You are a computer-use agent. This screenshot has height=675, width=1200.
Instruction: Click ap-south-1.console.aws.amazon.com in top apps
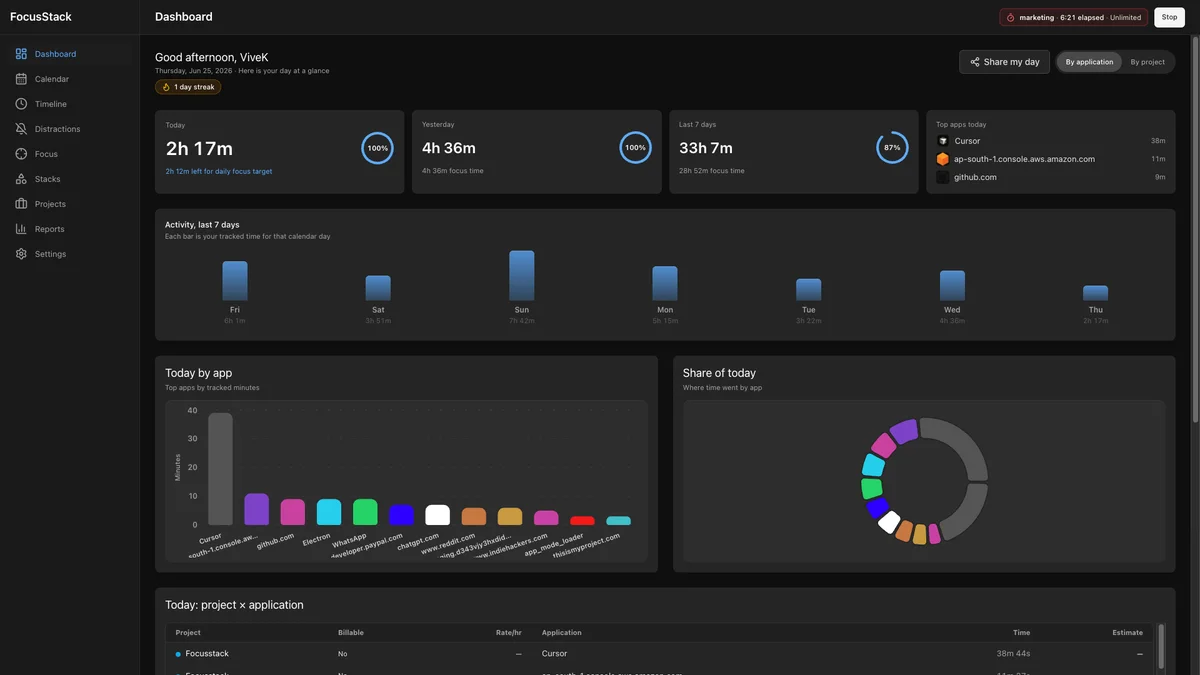coord(1024,159)
